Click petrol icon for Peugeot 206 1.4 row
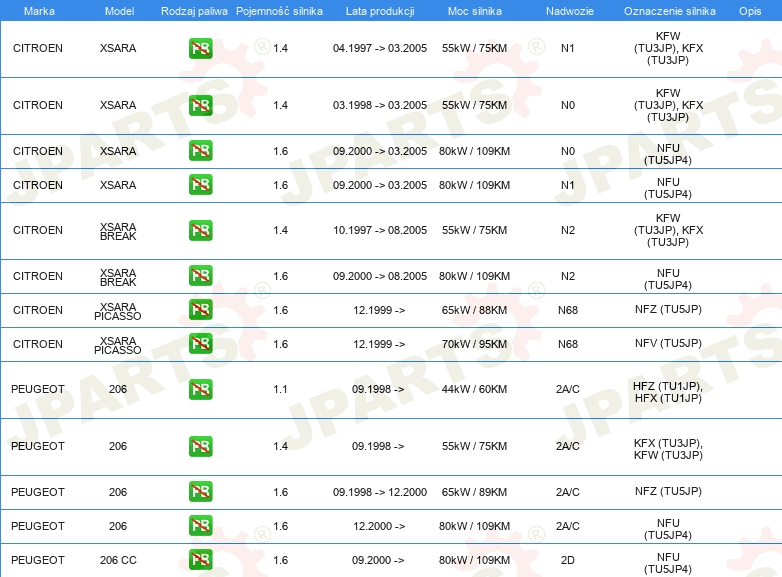Viewport: 782px width, 577px height. click(200, 446)
